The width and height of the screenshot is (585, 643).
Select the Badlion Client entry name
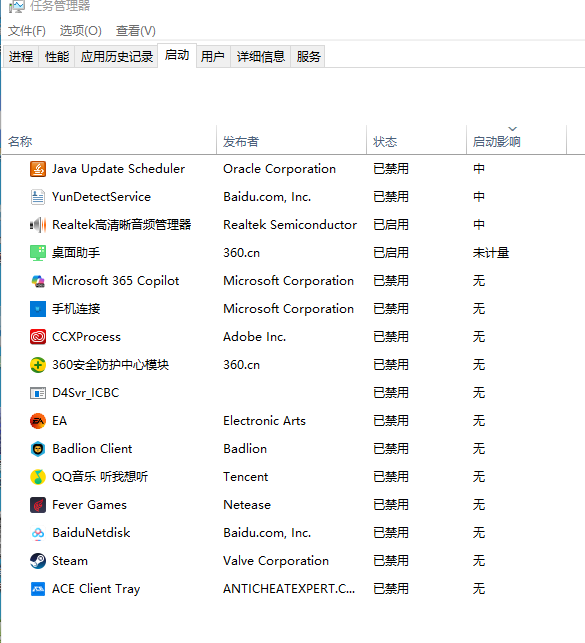coord(92,449)
